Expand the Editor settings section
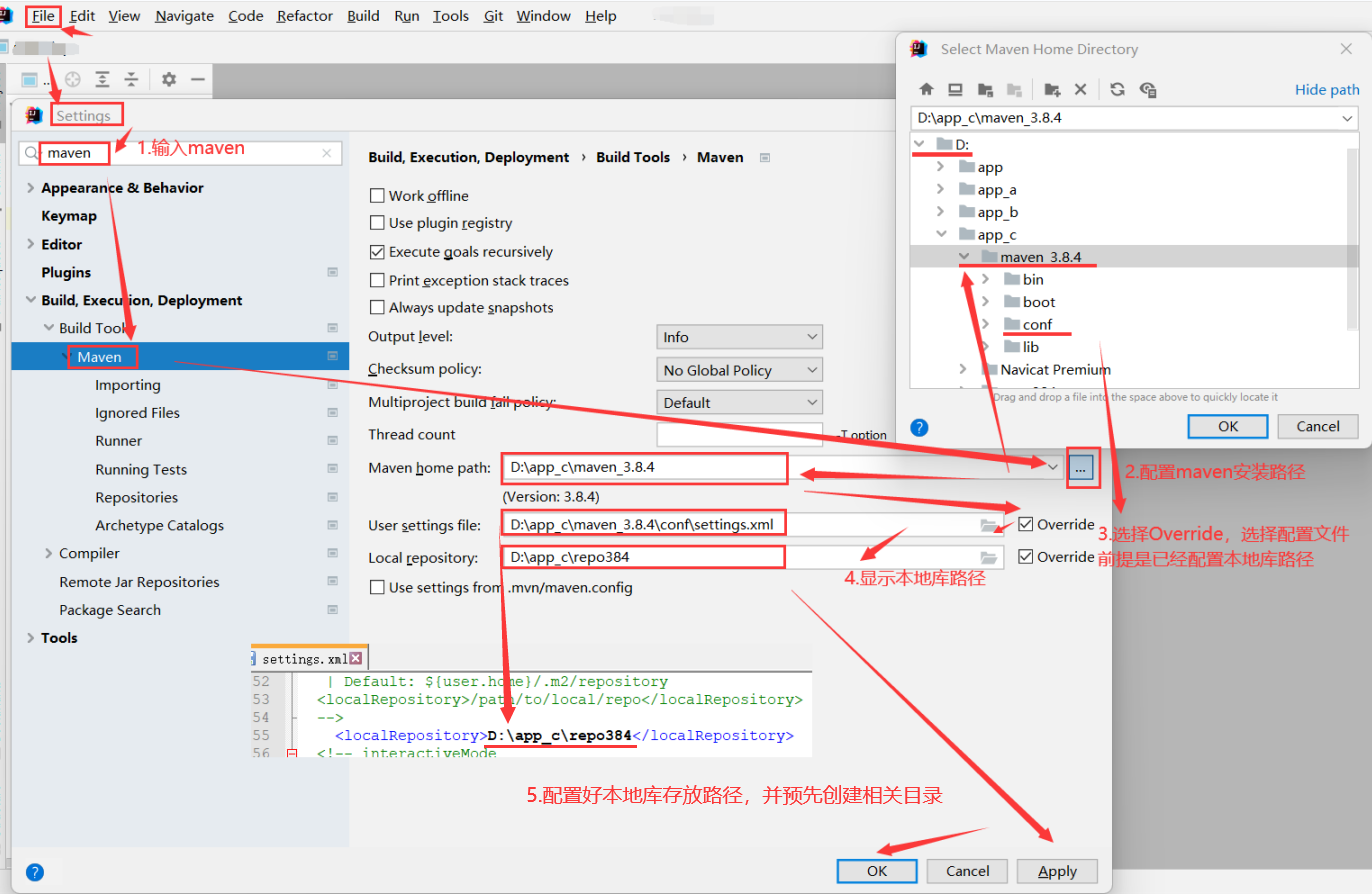Screen dimensions: 1372x894 coord(31,244)
